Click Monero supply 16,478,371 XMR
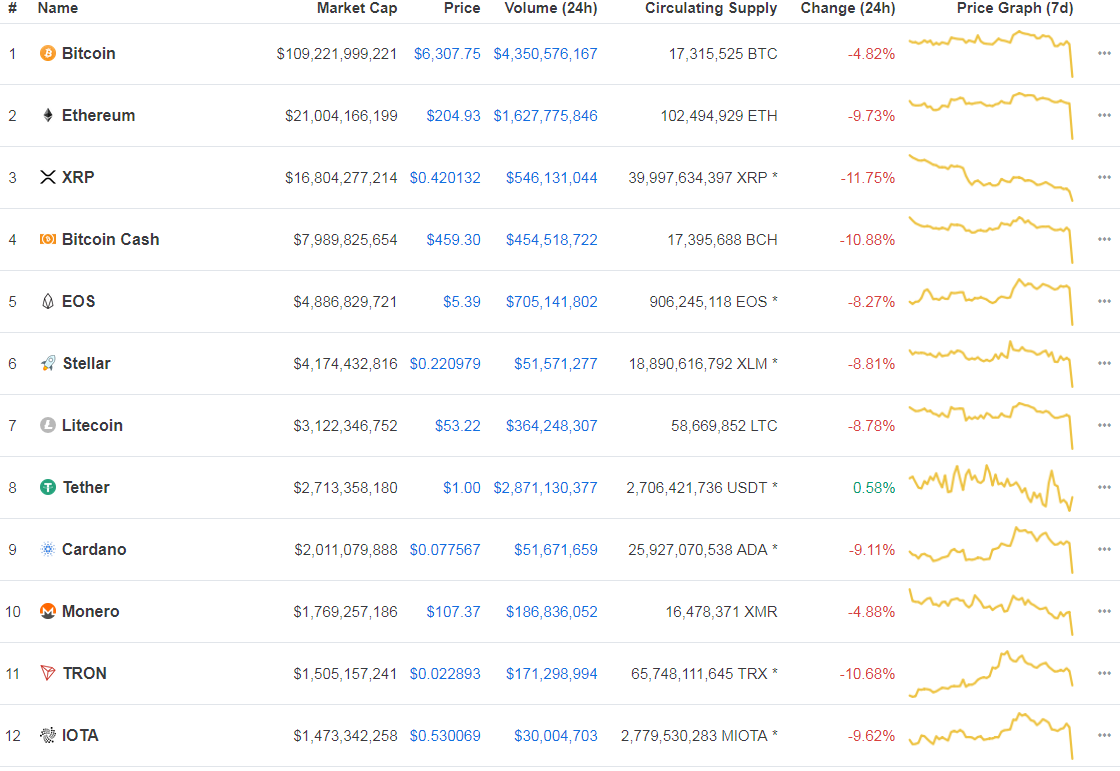The image size is (1120, 771). 721,612
